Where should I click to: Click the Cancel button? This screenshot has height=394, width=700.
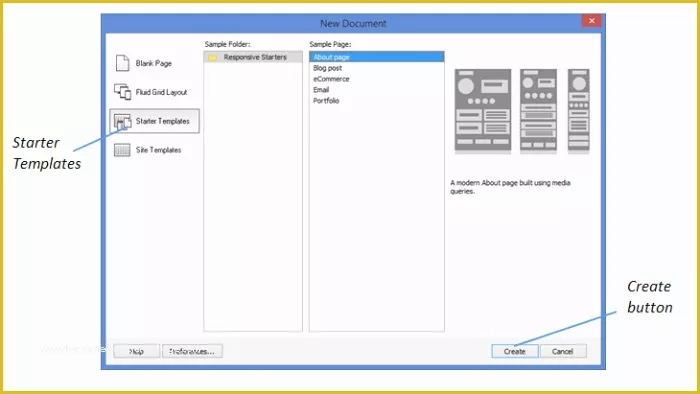562,351
